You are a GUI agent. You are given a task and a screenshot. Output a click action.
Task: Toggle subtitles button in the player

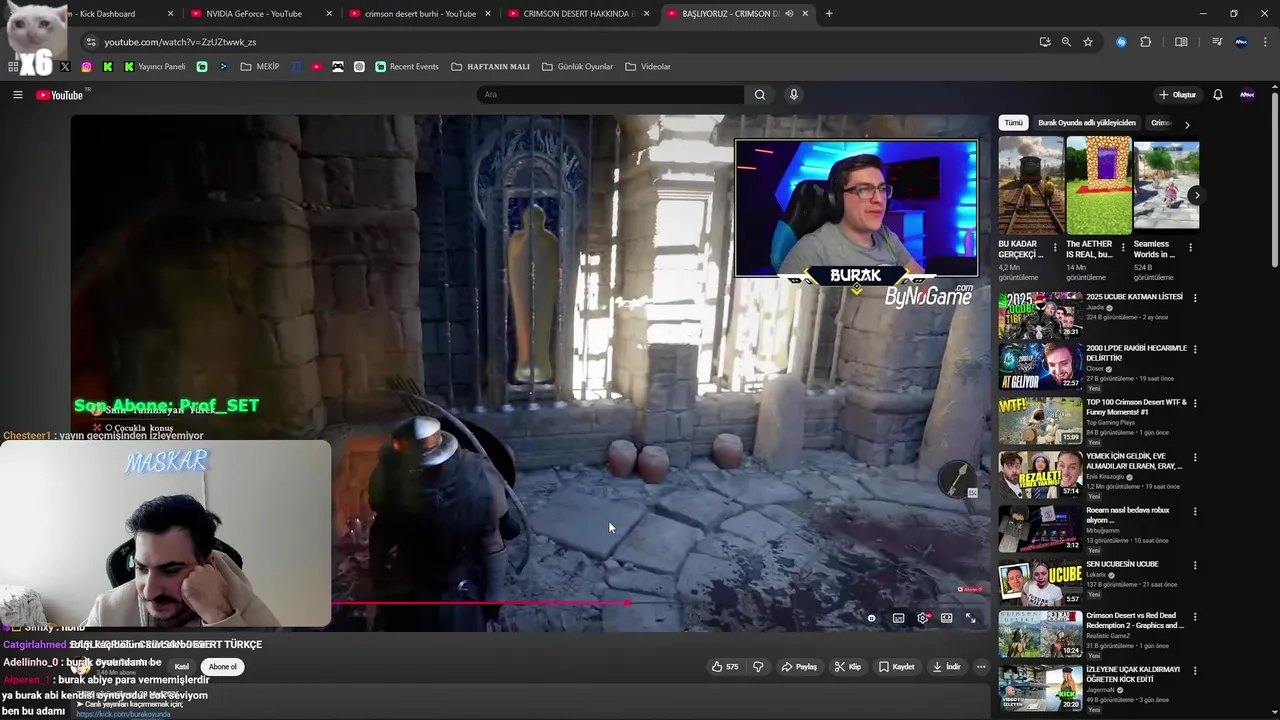click(898, 618)
